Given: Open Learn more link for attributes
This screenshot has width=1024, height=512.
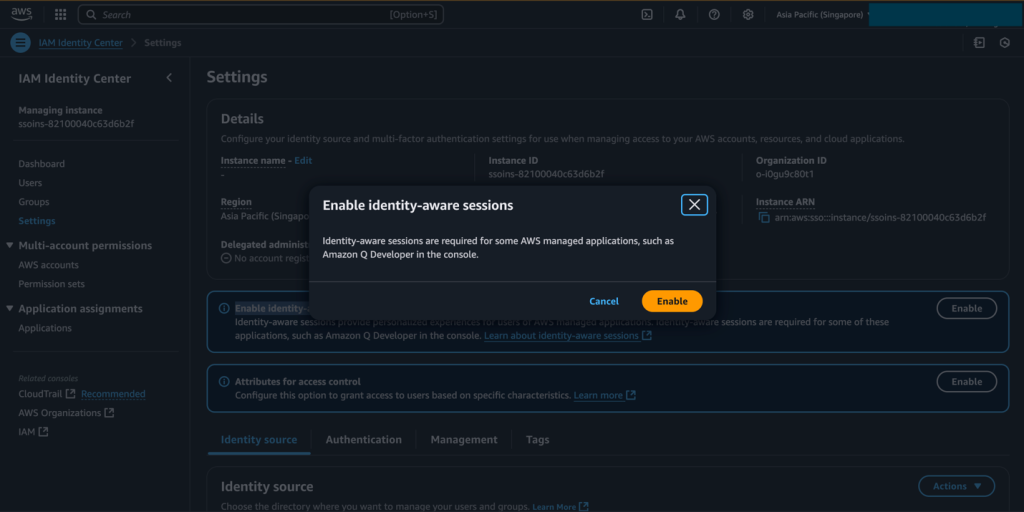Looking at the screenshot, I should point(605,395).
